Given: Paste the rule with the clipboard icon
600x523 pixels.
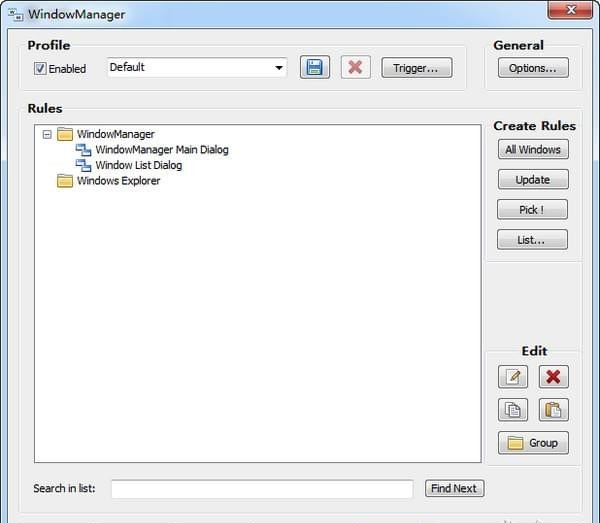Looking at the screenshot, I should (553, 410).
